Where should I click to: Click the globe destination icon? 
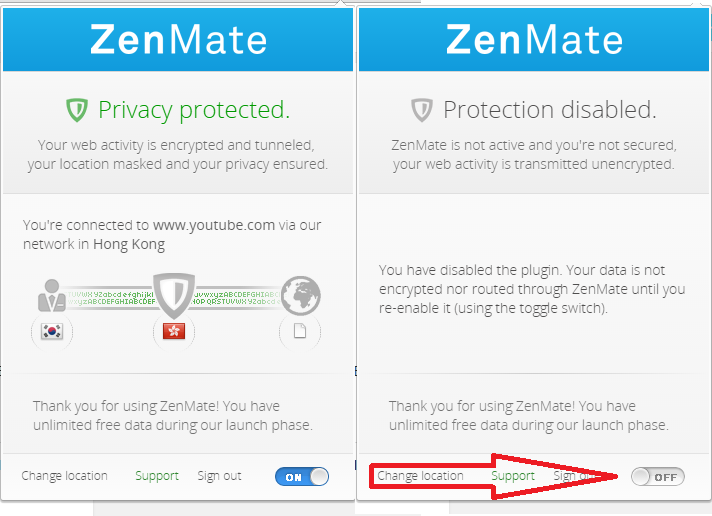301,295
